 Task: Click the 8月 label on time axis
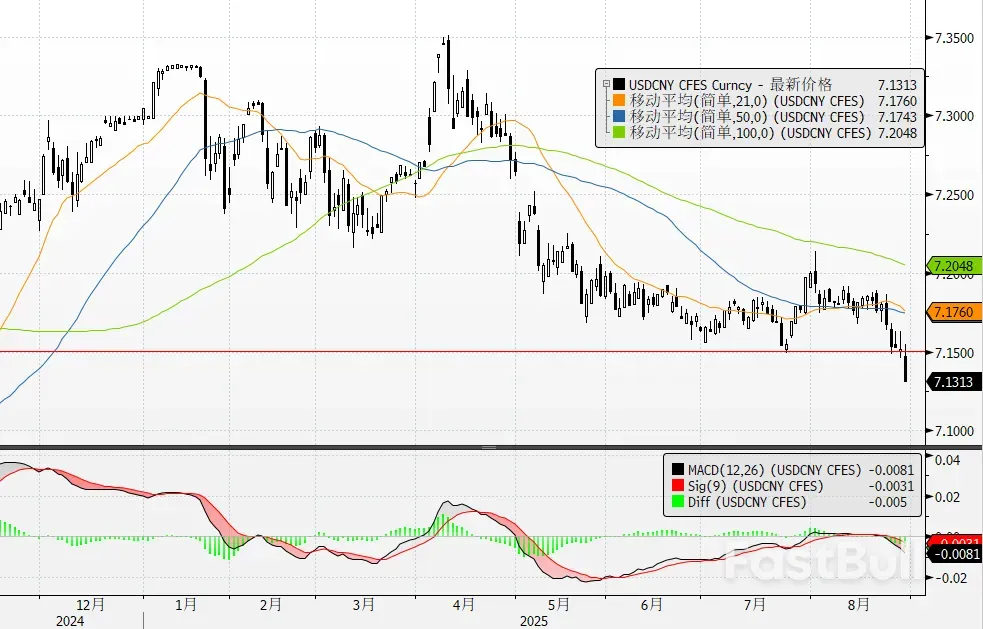pyautogui.click(x=858, y=605)
